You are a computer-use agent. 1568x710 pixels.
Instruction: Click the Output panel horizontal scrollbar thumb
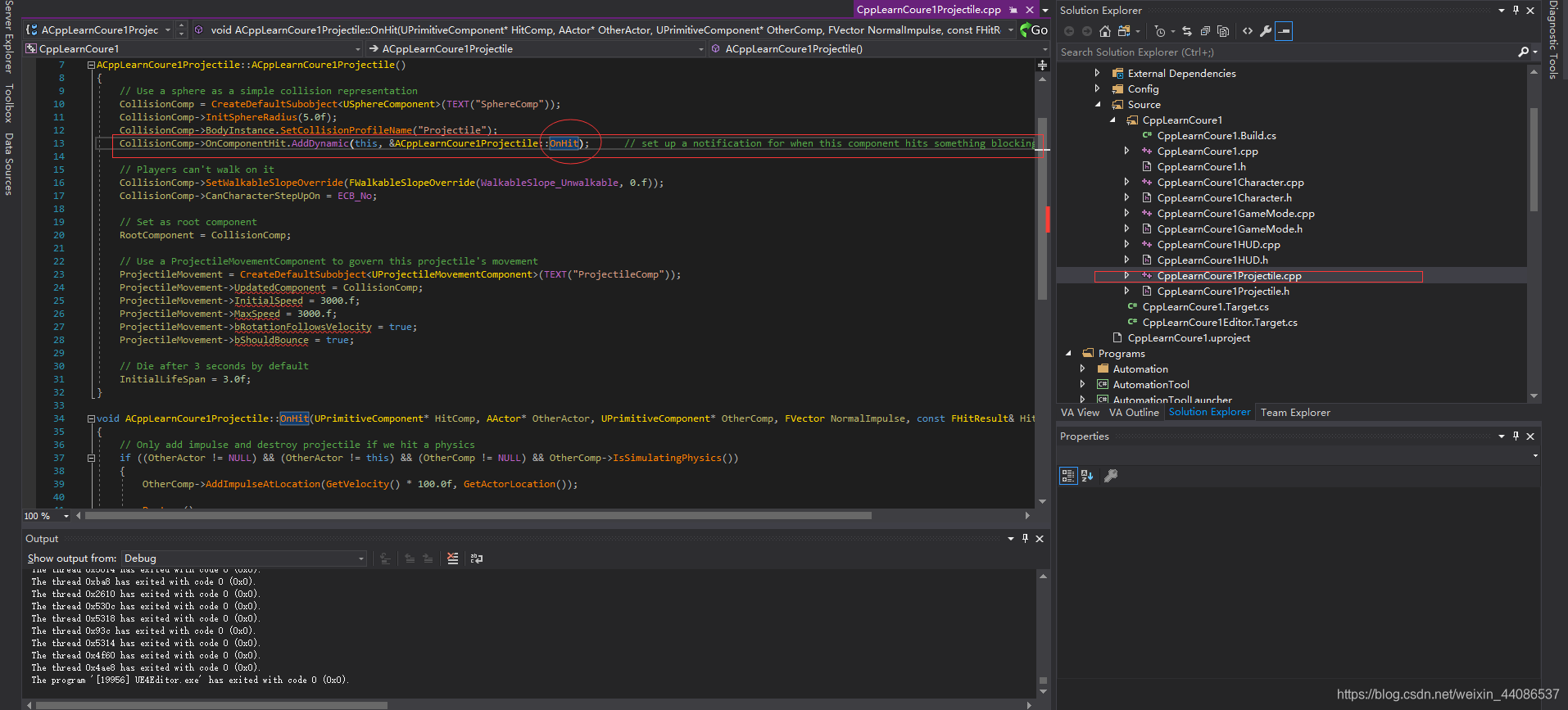(211, 705)
